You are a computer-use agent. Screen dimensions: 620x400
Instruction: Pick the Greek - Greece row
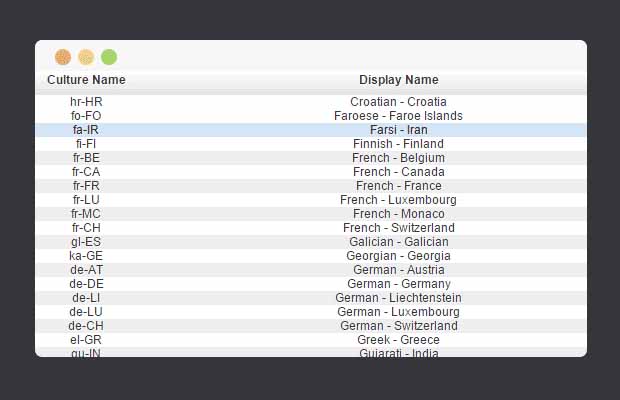311,340
